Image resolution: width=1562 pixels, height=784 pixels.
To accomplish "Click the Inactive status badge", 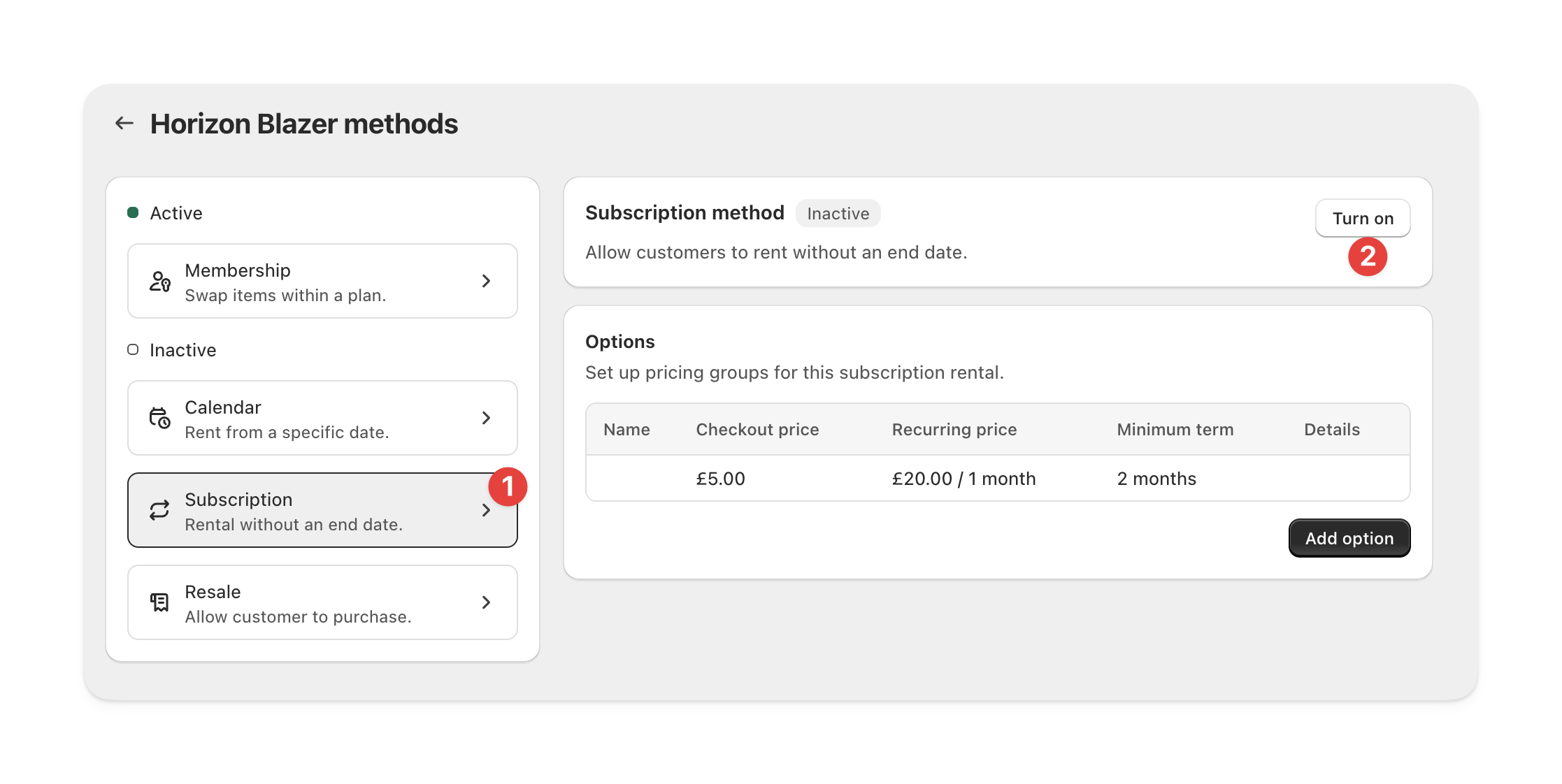I will click(838, 214).
